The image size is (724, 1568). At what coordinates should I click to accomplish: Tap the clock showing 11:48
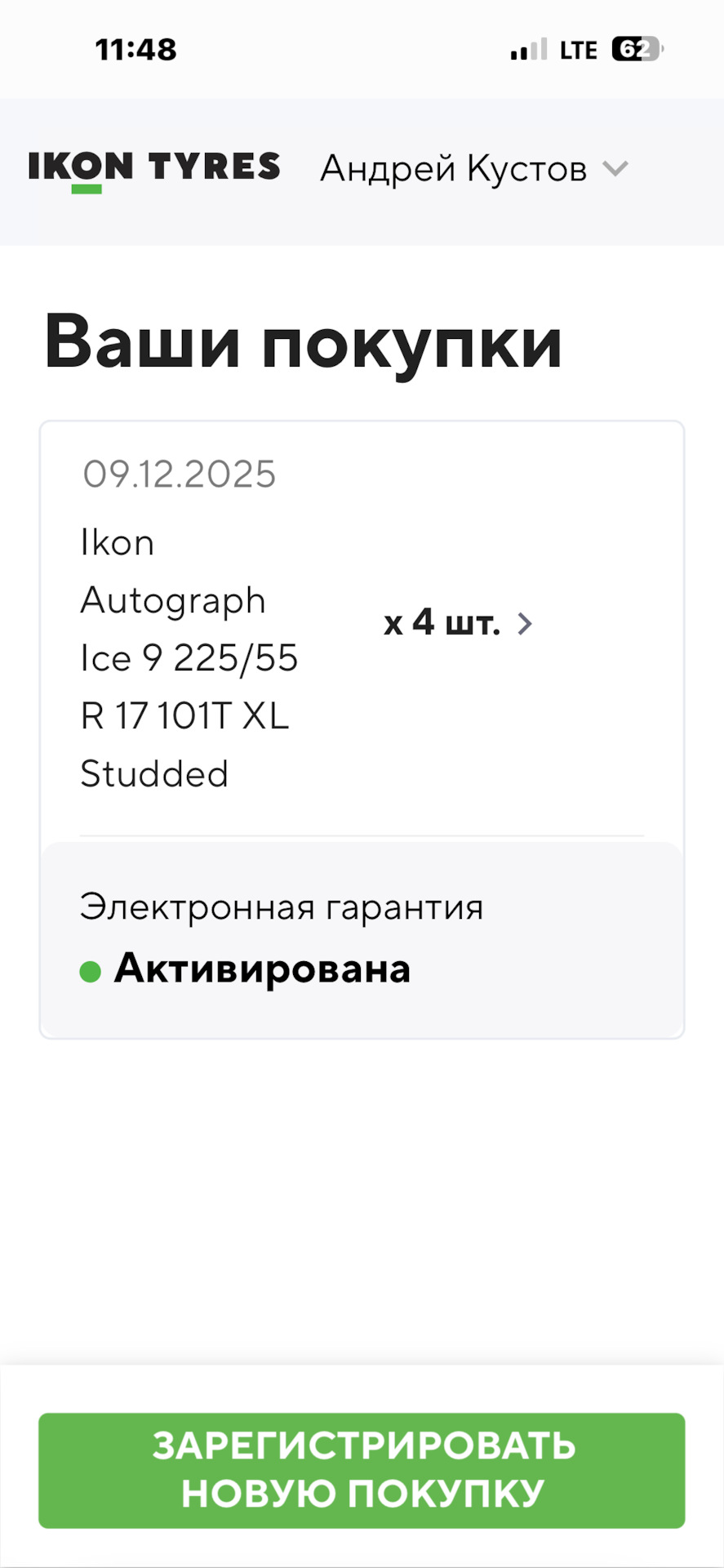[x=135, y=50]
